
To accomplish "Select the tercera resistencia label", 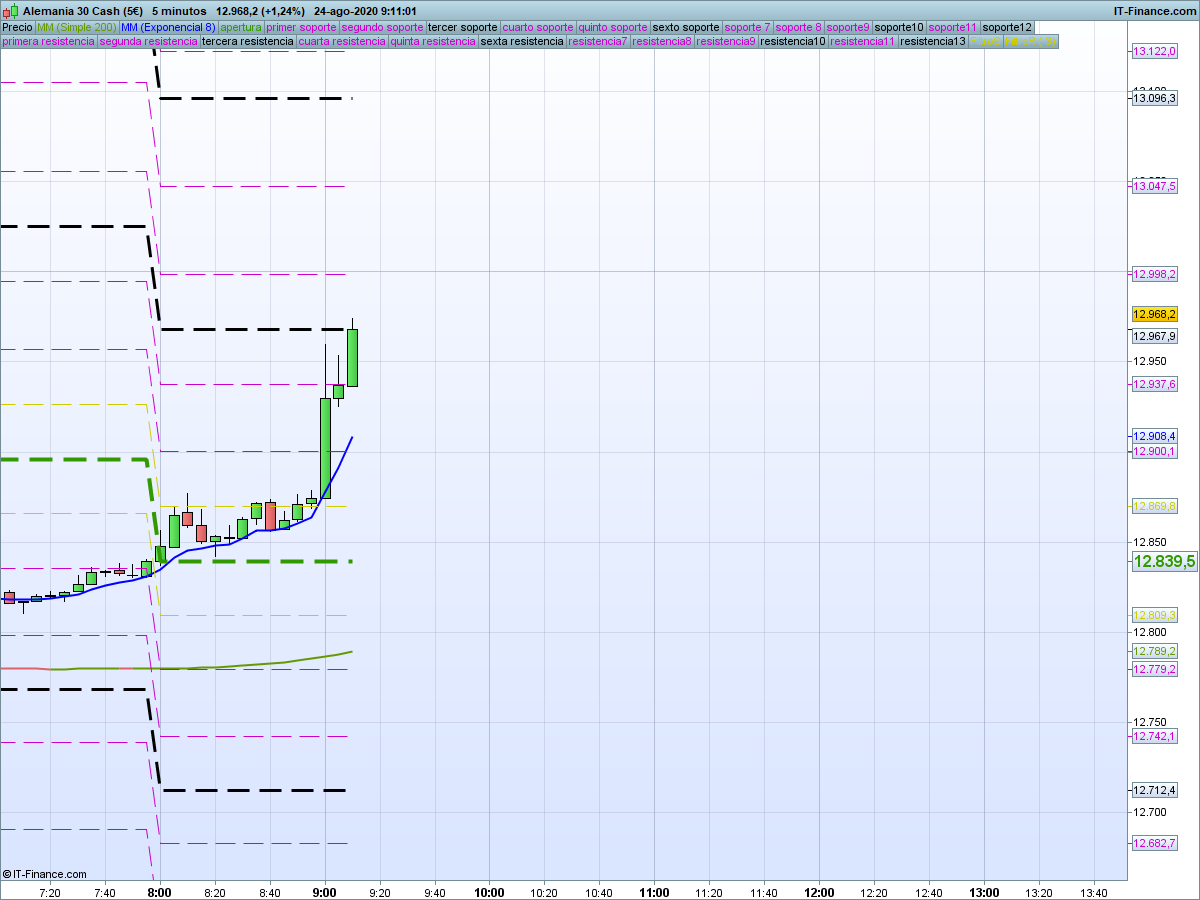I will [247, 42].
